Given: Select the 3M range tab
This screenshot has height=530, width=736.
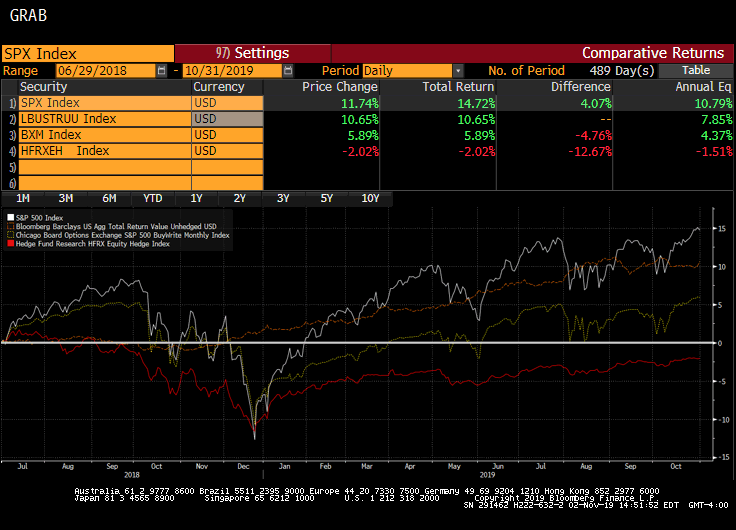Looking at the screenshot, I should point(66,199).
